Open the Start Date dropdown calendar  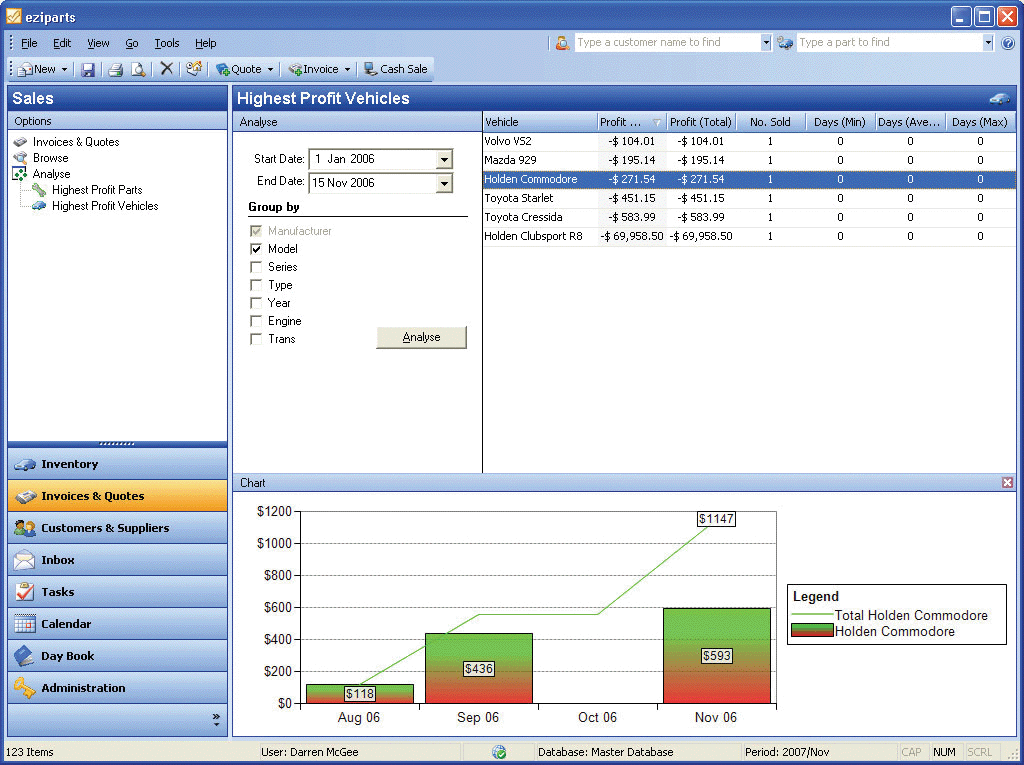coord(444,159)
